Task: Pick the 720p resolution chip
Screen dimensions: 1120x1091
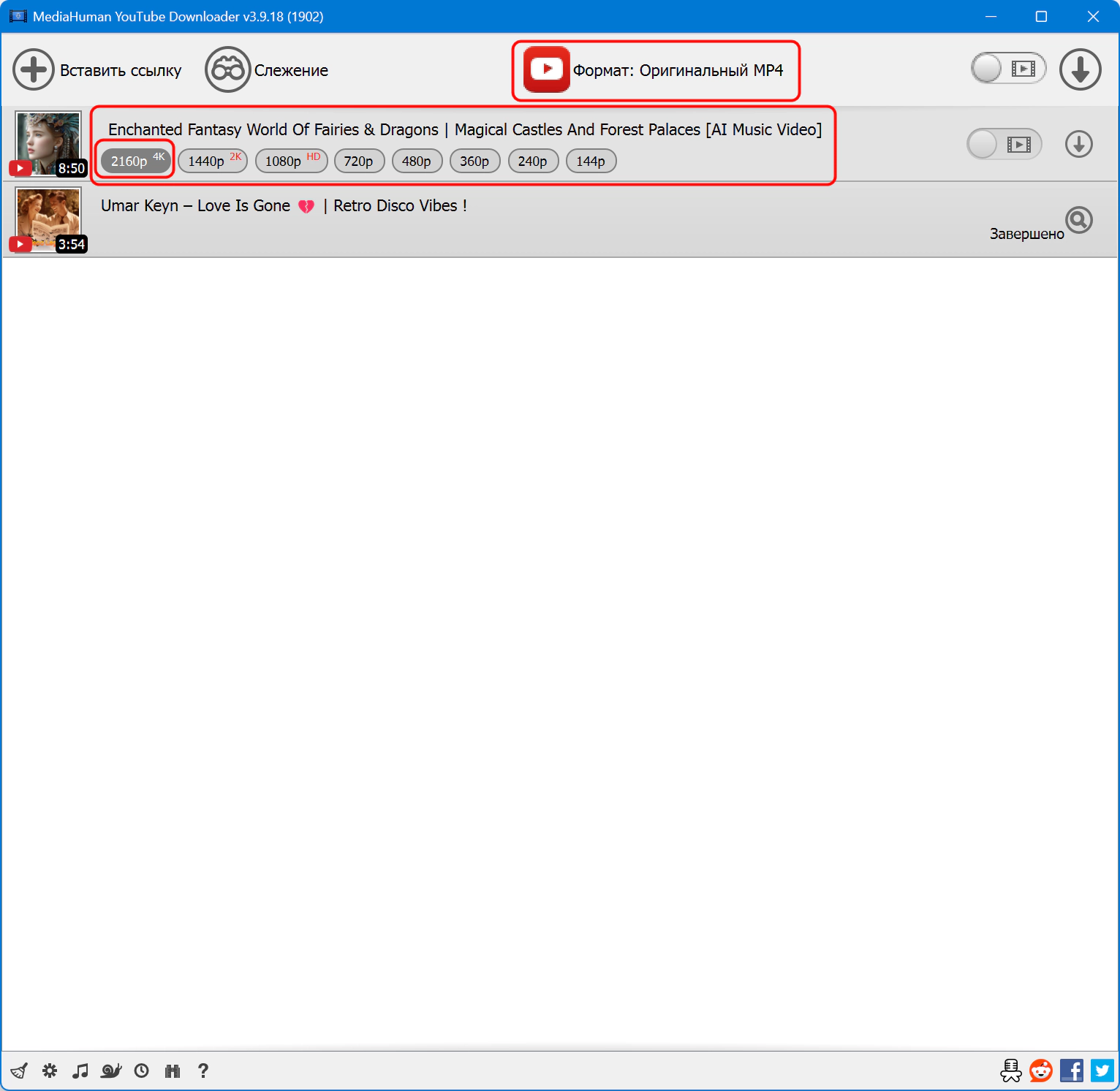Action: (359, 161)
